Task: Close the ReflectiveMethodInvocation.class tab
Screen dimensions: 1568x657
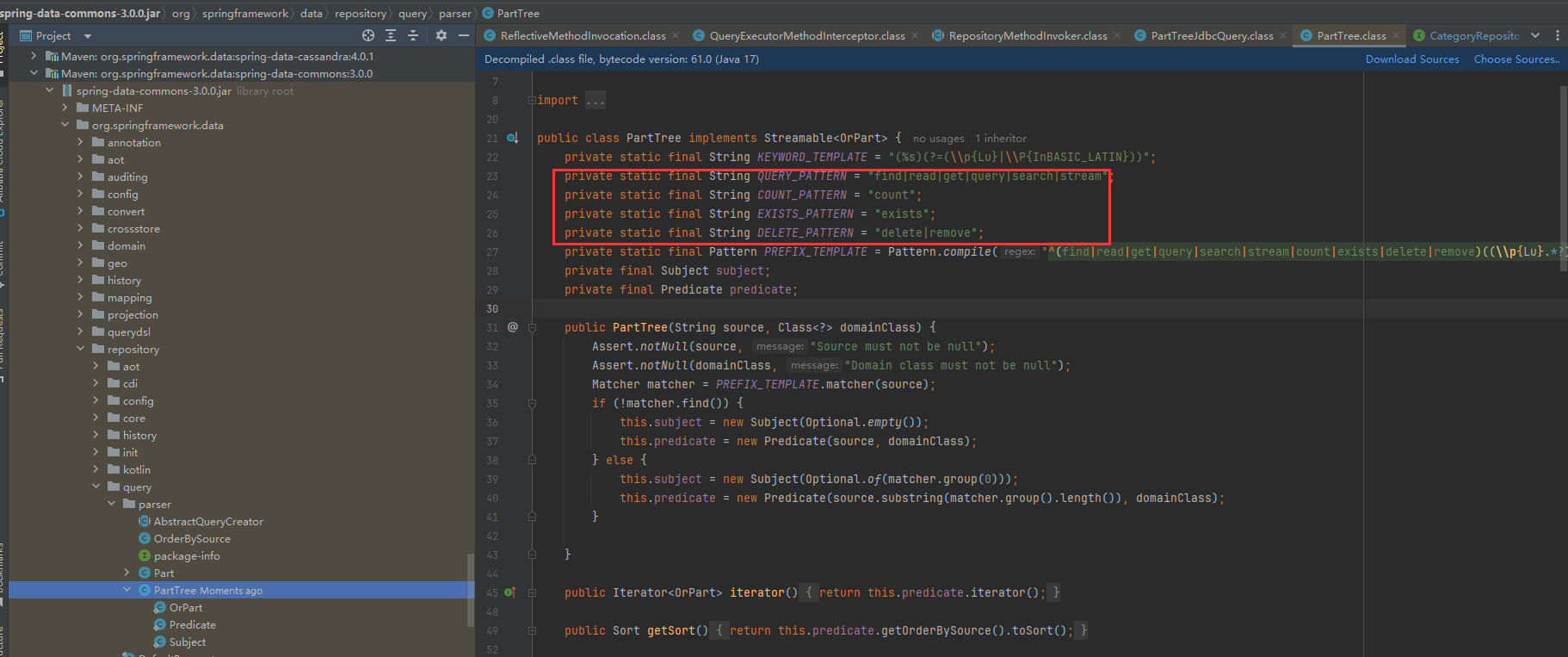Action: coord(676,35)
